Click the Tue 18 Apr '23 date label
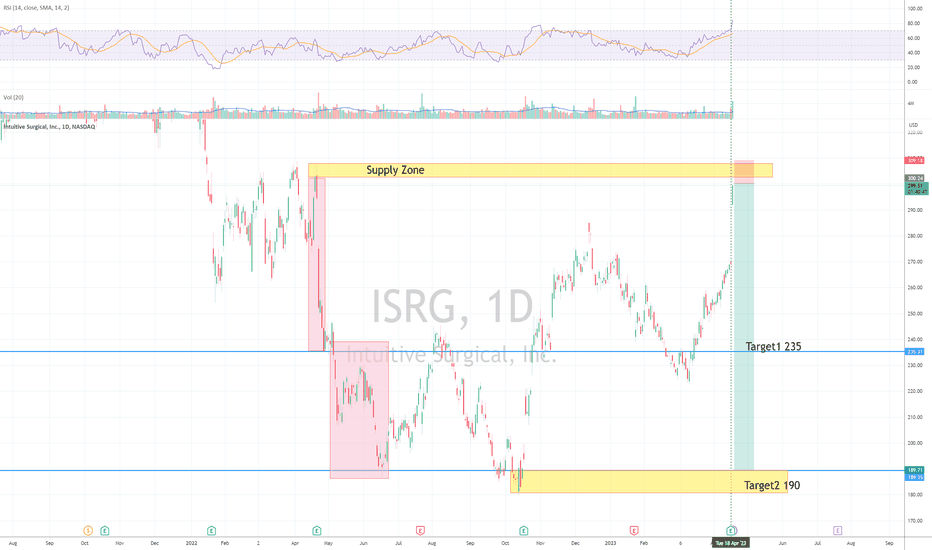The width and height of the screenshot is (932, 550). pos(731,543)
